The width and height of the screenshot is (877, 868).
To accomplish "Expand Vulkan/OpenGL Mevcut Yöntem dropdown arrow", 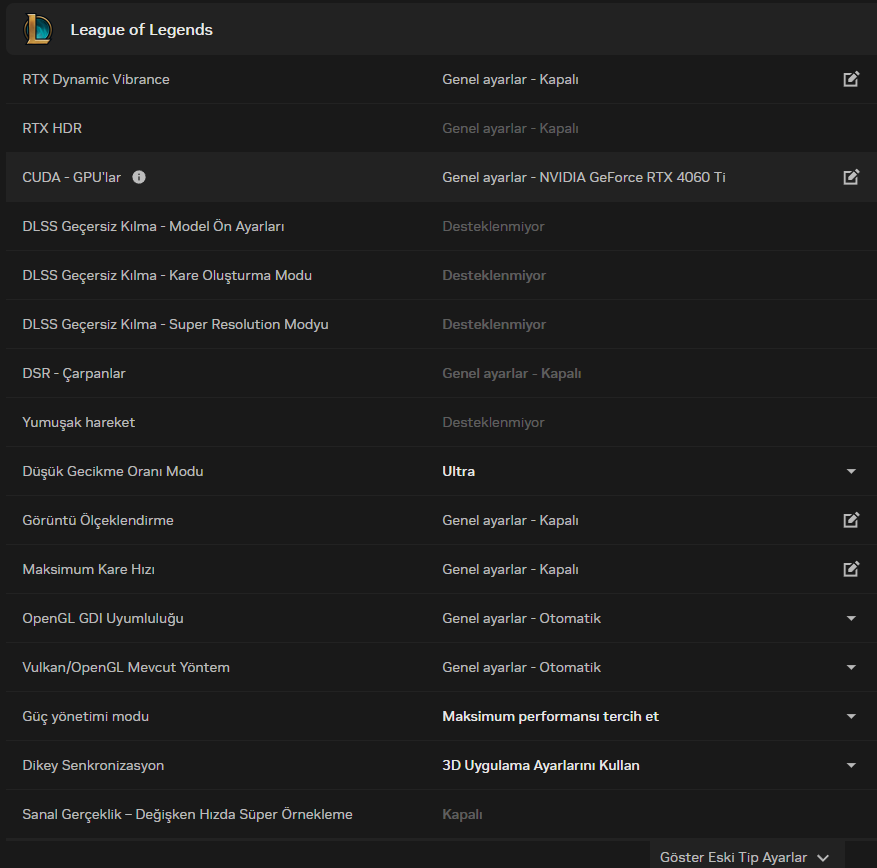I will coord(851,667).
